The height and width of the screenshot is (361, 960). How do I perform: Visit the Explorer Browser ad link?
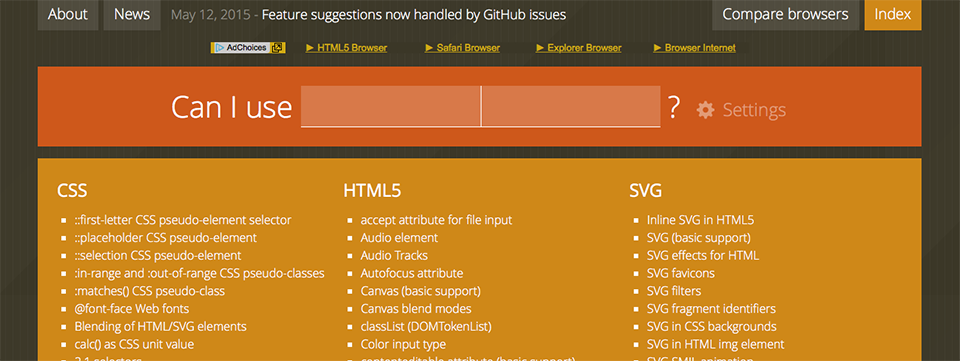pyautogui.click(x=579, y=48)
